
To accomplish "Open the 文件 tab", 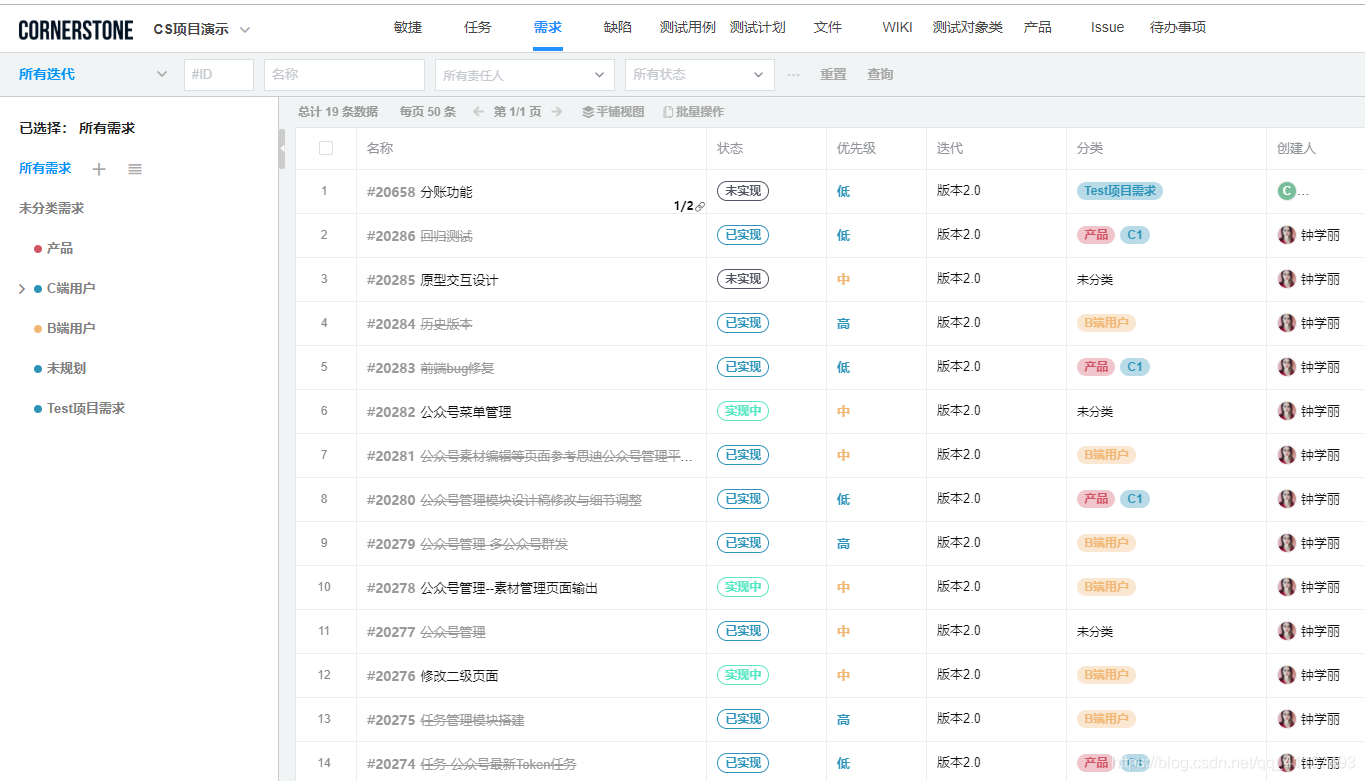I will click(x=828, y=27).
